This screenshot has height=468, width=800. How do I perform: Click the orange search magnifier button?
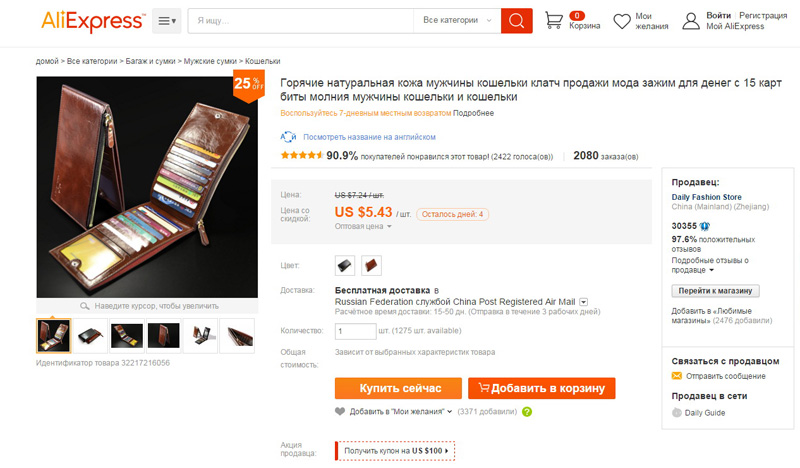pos(516,21)
